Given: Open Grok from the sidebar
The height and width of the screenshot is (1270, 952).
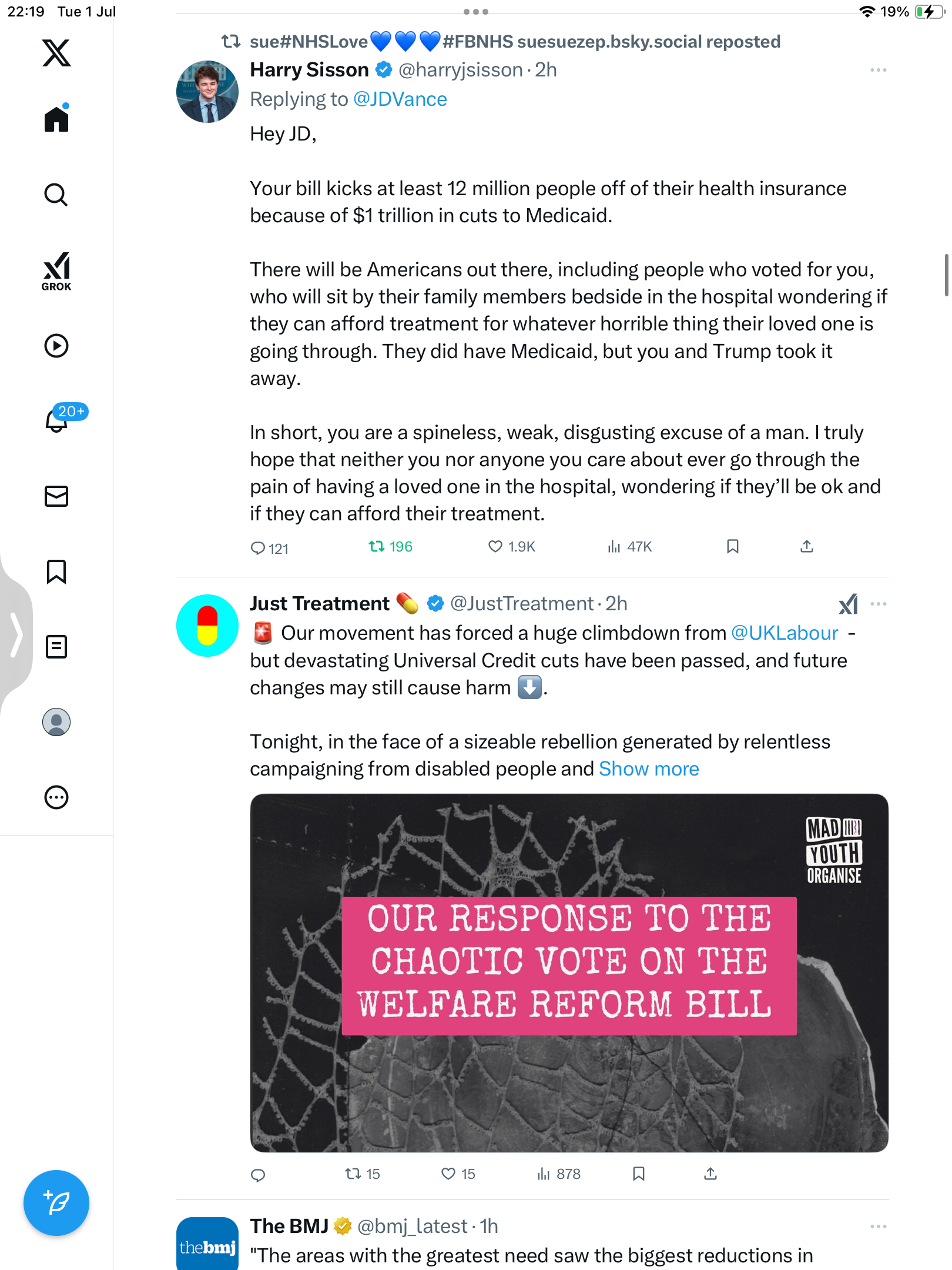Looking at the screenshot, I should (56, 272).
